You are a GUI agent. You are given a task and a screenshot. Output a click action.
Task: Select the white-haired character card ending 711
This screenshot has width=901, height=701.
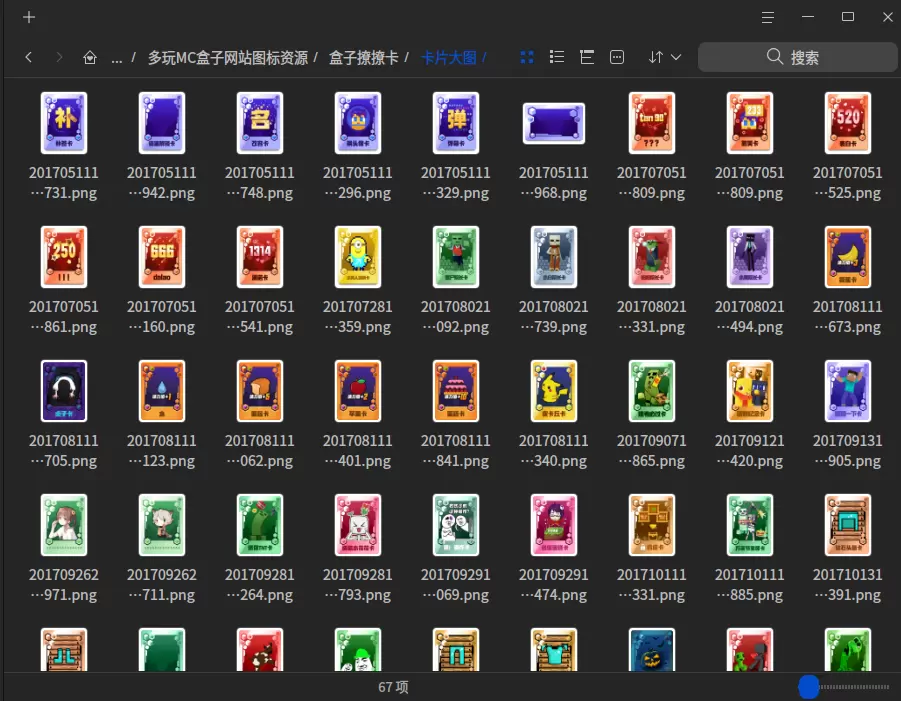point(161,525)
